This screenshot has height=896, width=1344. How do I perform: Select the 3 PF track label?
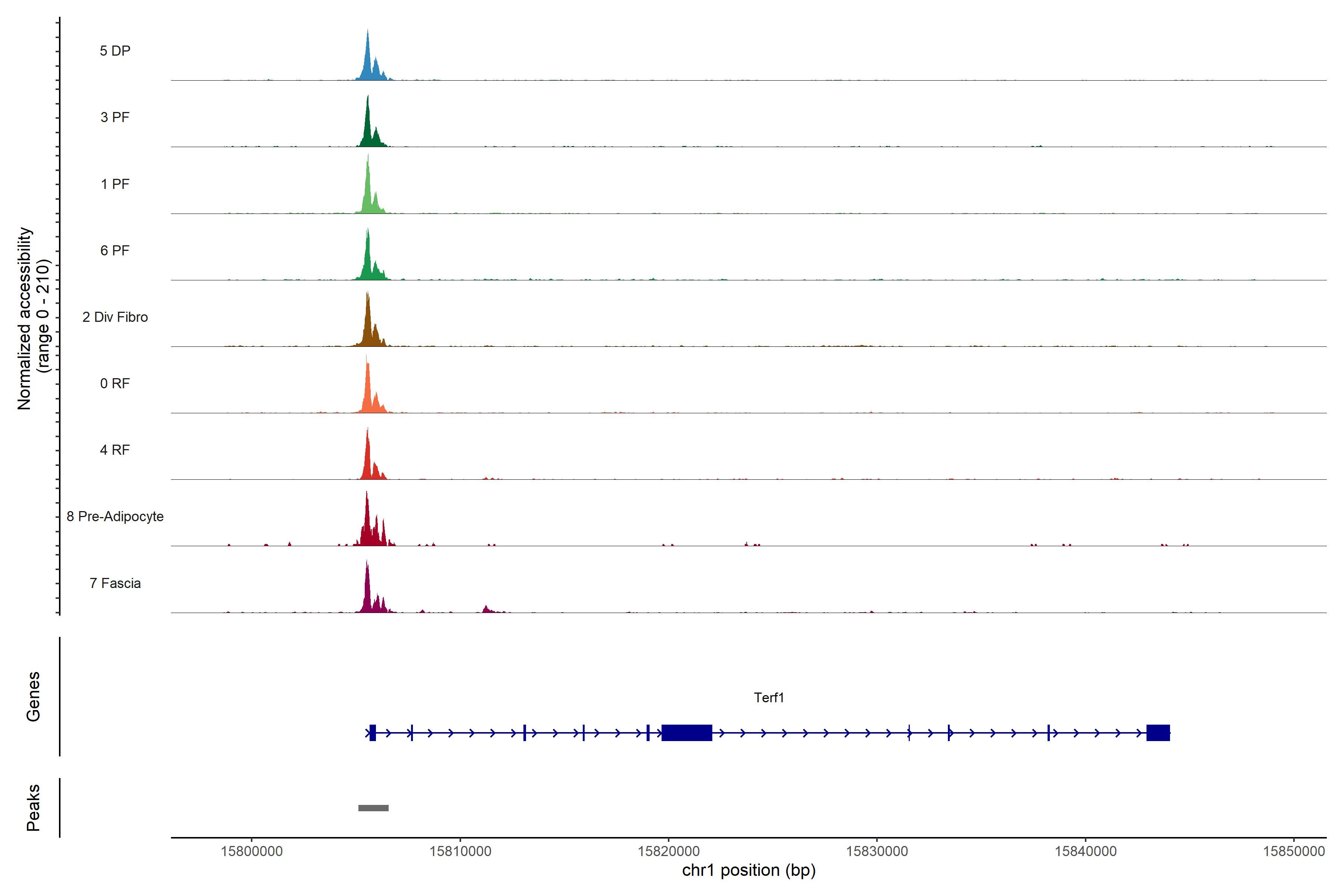point(115,117)
